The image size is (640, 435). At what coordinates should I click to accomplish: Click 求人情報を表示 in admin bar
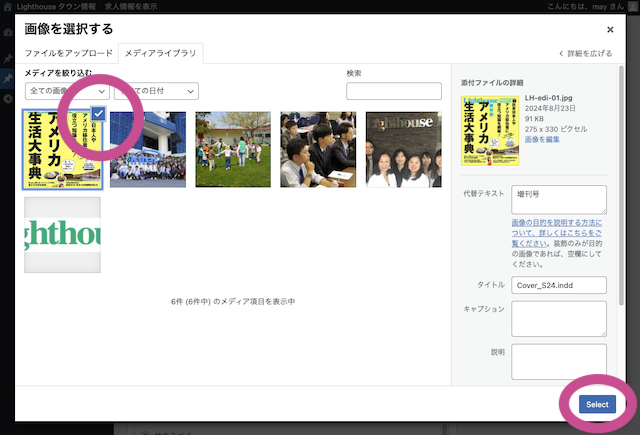[x=131, y=7]
